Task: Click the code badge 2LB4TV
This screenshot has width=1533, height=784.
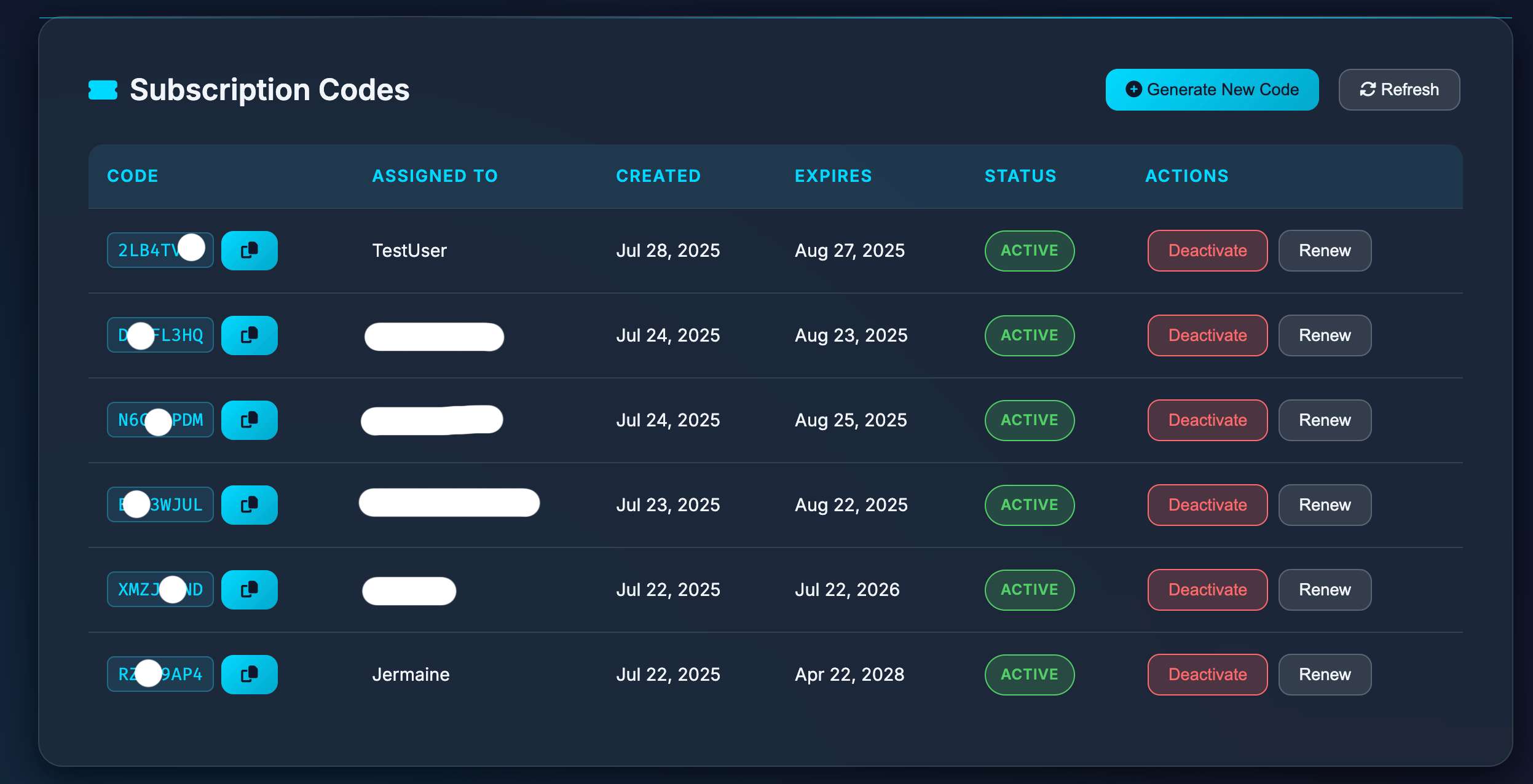Action: pyautogui.click(x=160, y=250)
